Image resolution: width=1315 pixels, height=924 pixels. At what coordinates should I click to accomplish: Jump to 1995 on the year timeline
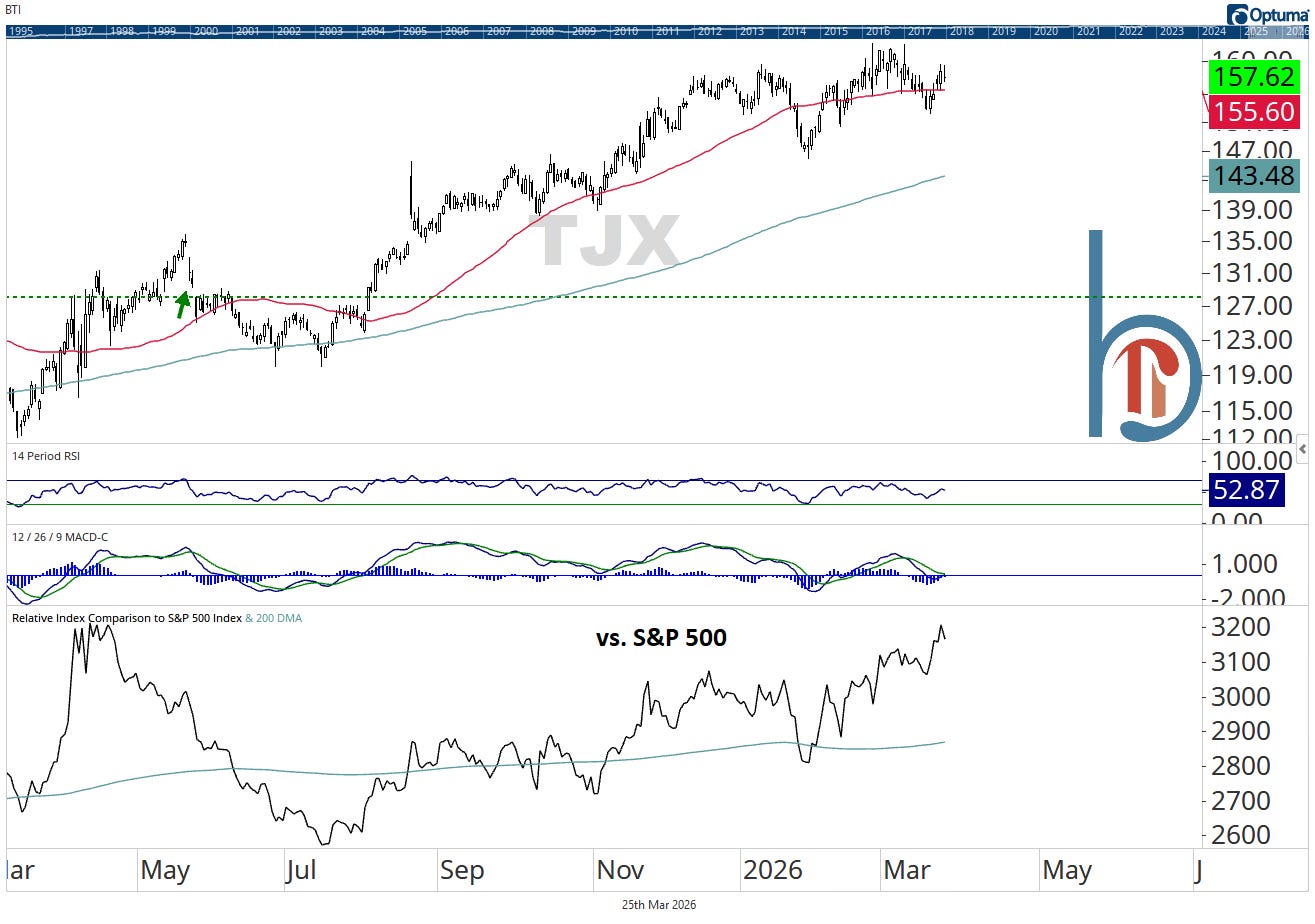22,32
